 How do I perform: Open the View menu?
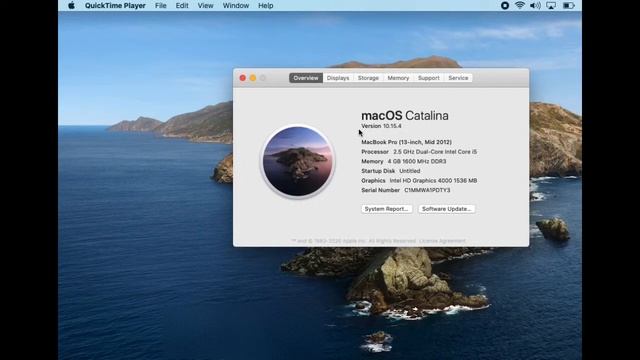pos(205,5)
